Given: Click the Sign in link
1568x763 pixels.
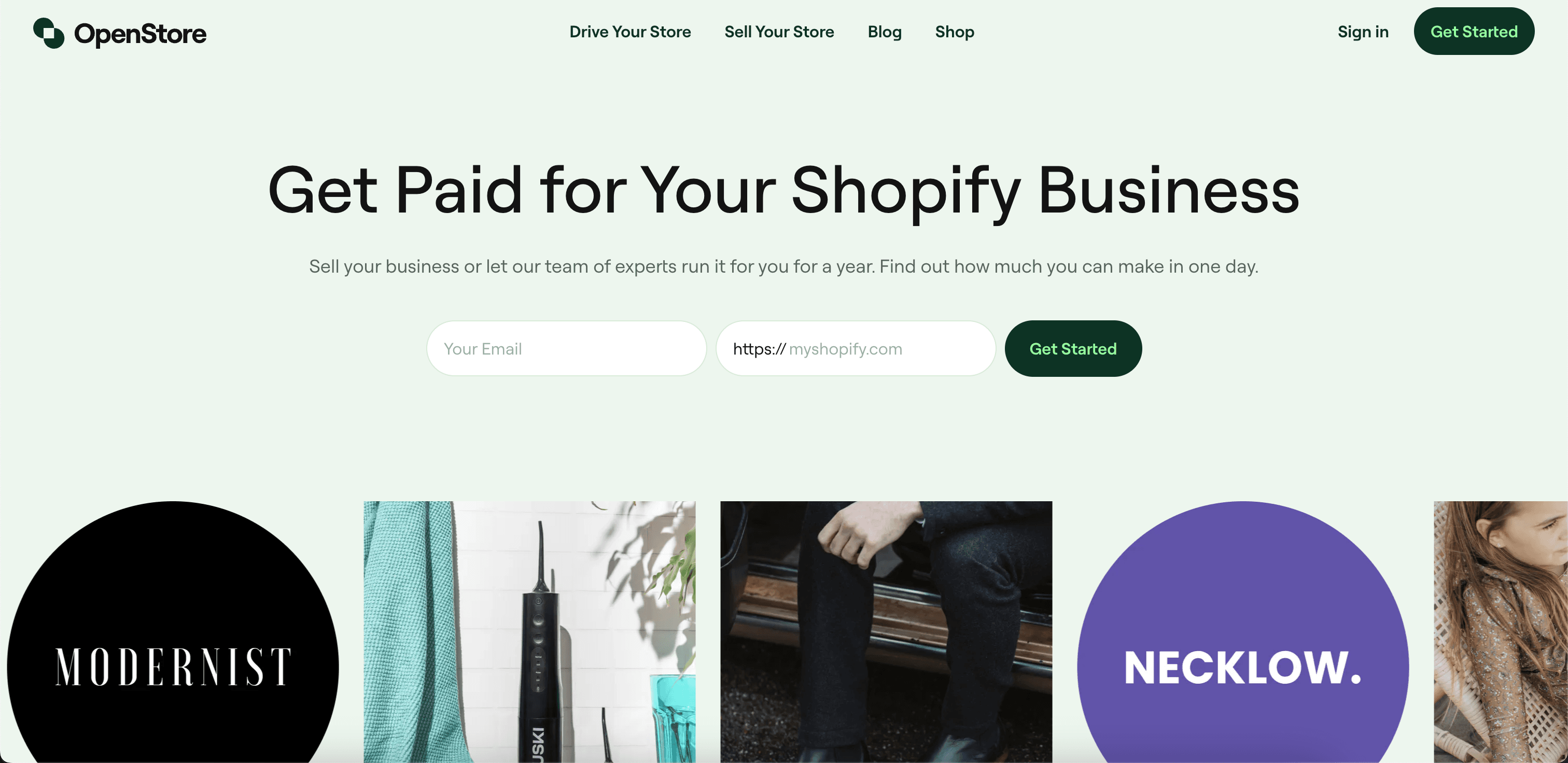Looking at the screenshot, I should [1363, 32].
